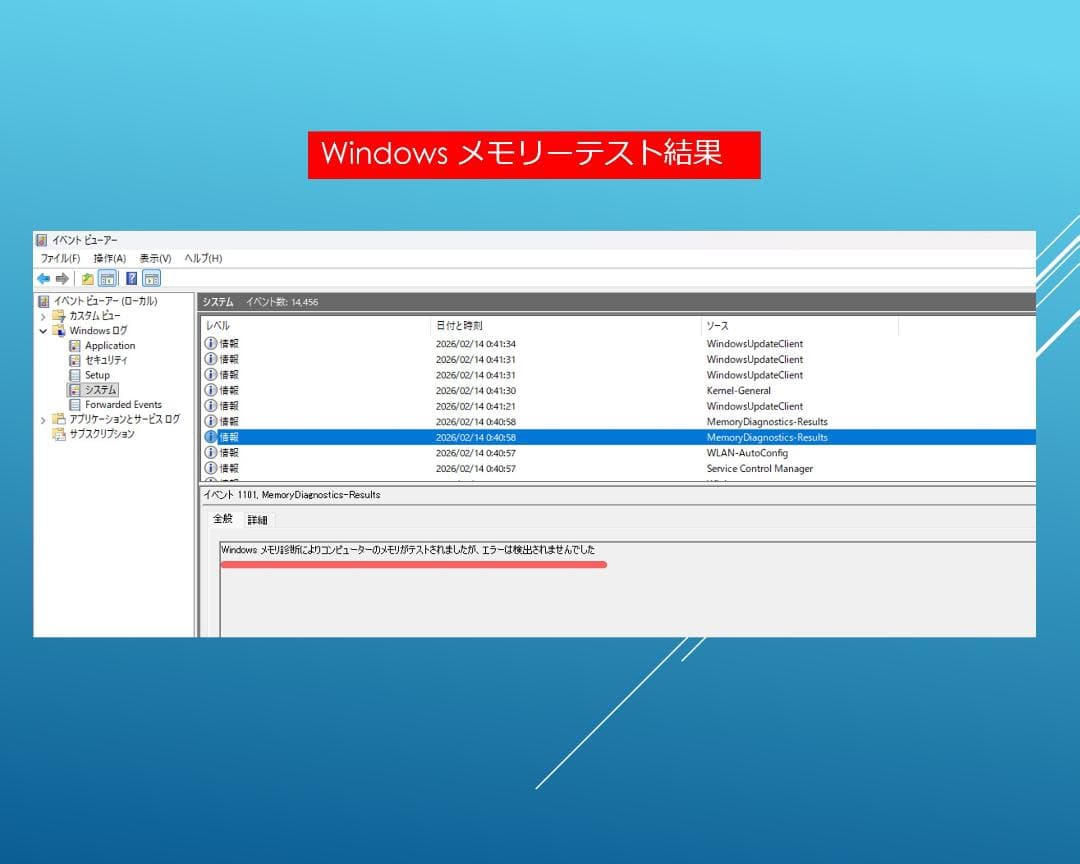Collapse the Windows ログ tree node
The height and width of the screenshot is (864, 1080).
click(43, 331)
